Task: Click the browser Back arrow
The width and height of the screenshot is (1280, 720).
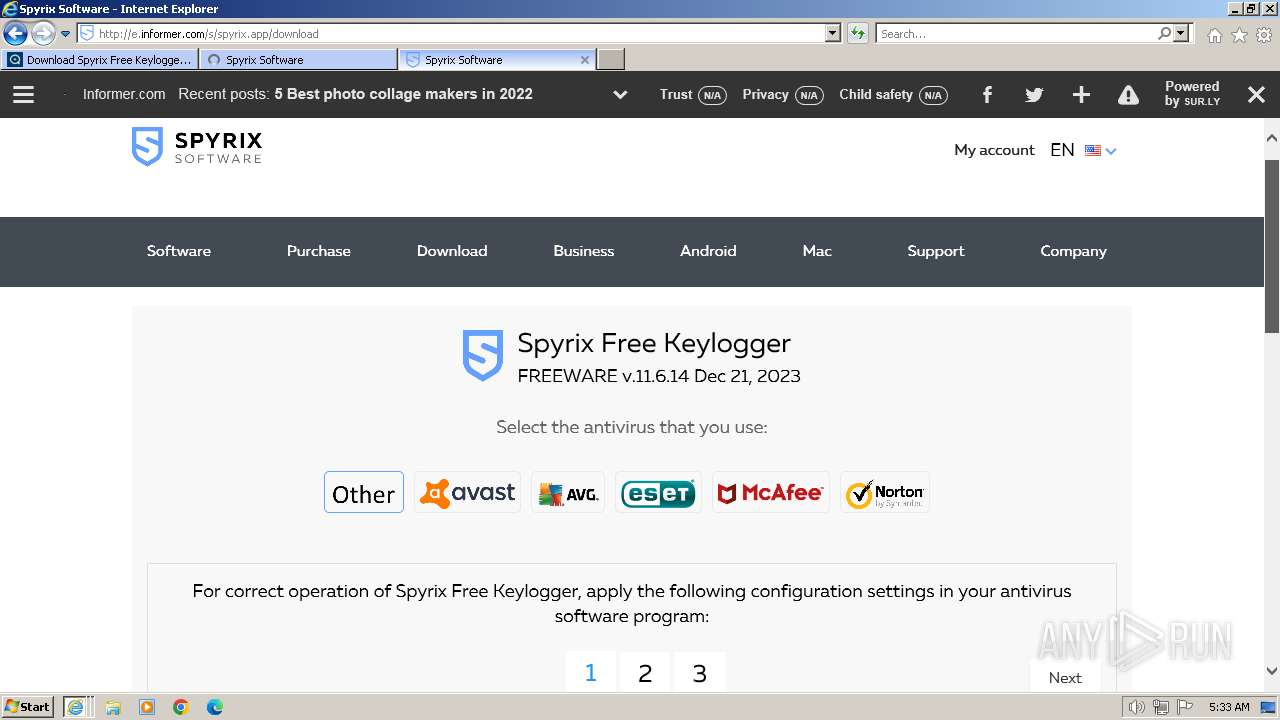Action: click(x=15, y=33)
